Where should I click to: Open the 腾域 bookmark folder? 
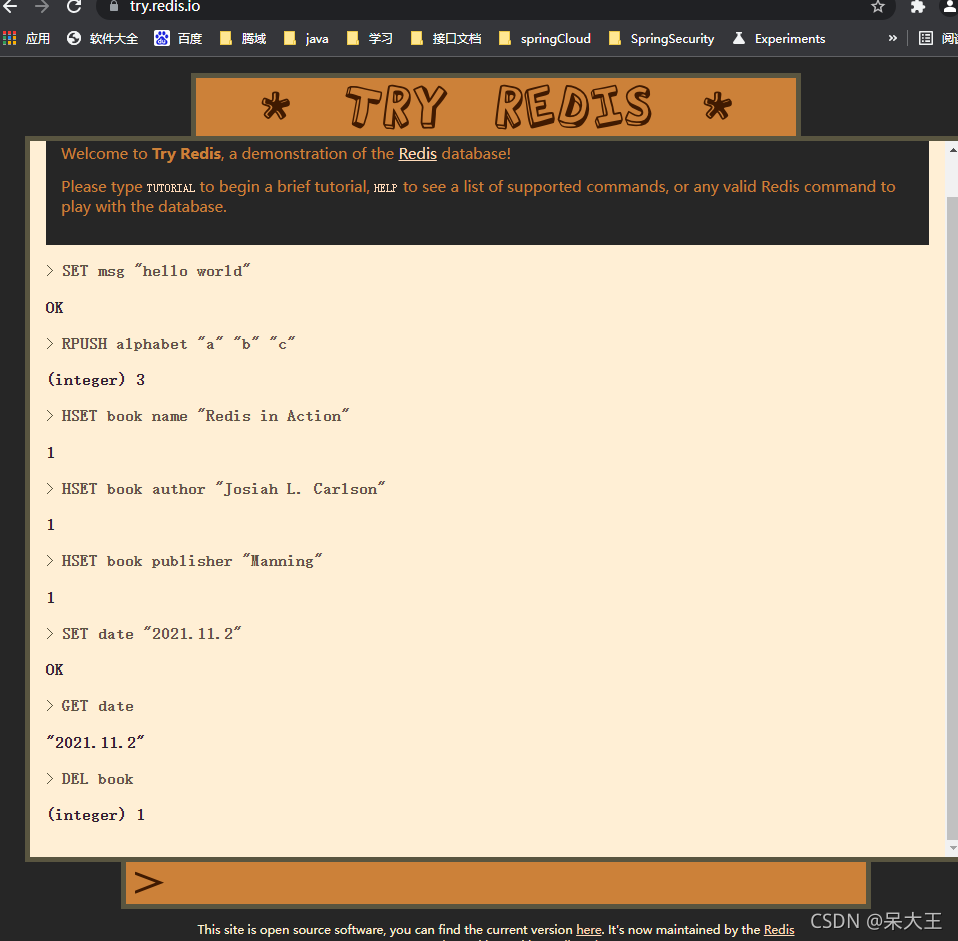[243, 38]
